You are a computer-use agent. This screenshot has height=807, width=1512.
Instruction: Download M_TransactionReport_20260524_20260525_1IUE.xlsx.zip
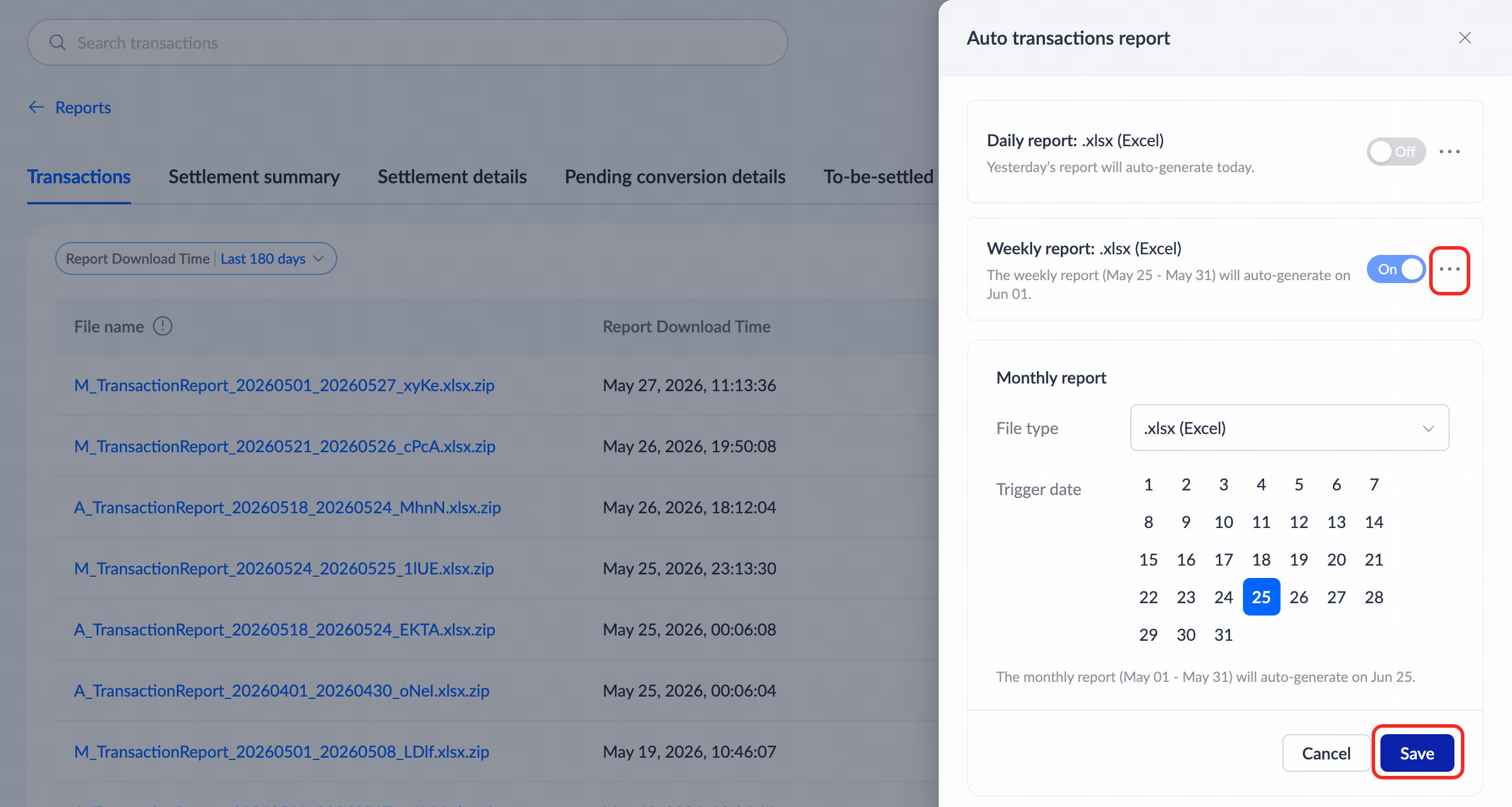coord(284,569)
